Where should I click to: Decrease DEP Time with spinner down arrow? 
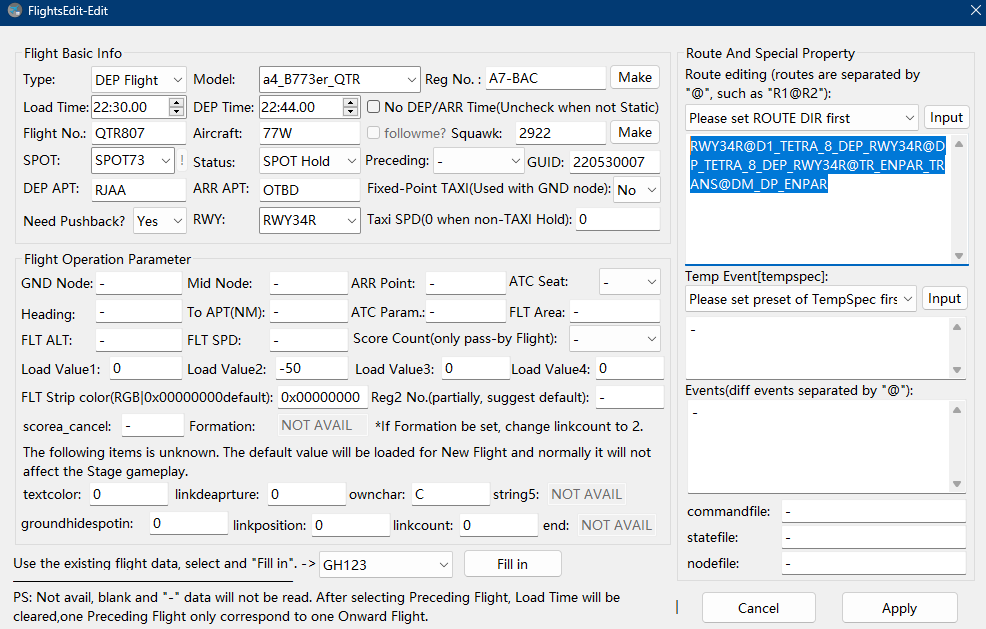350,111
